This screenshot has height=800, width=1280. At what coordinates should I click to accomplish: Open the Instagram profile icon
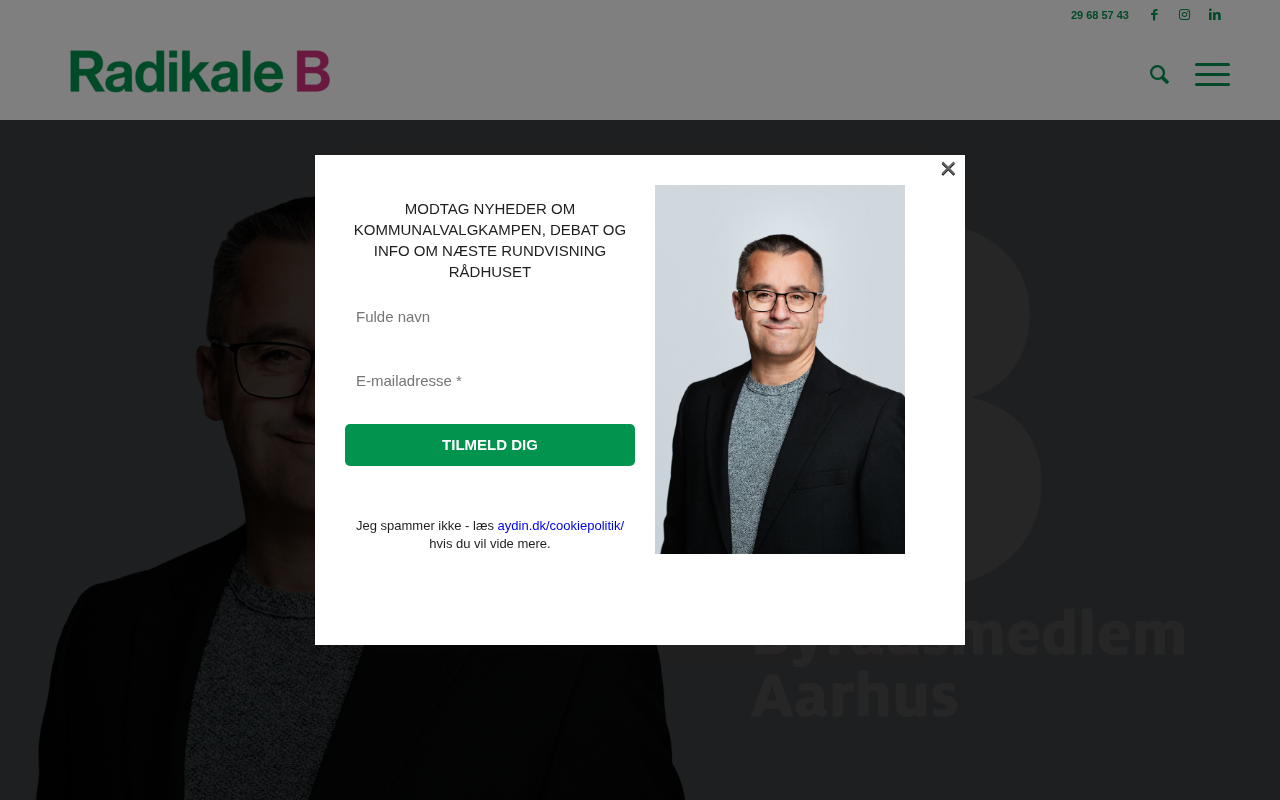1184,15
